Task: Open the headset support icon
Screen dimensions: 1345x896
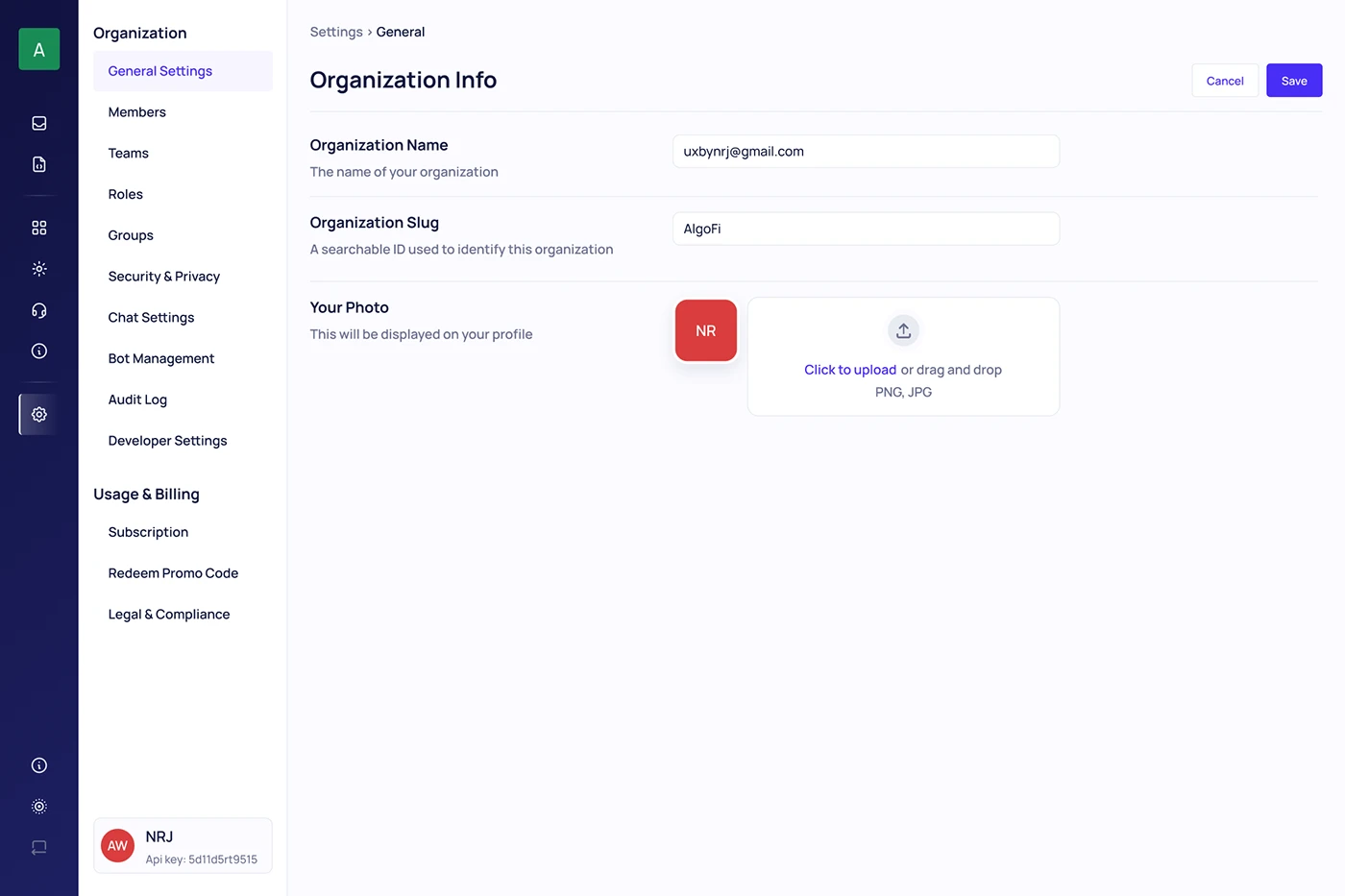Action: coord(39,310)
